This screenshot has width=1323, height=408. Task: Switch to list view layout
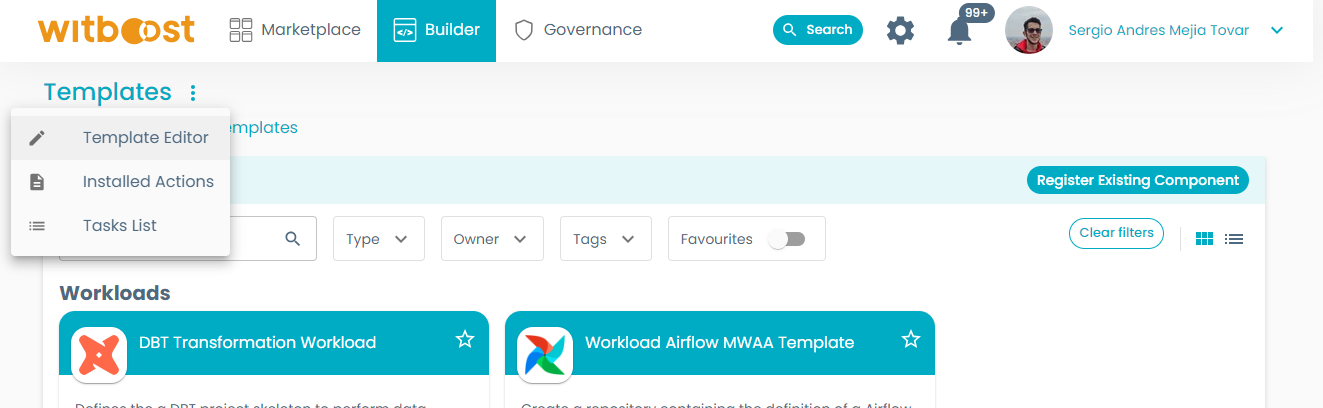coord(1234,239)
